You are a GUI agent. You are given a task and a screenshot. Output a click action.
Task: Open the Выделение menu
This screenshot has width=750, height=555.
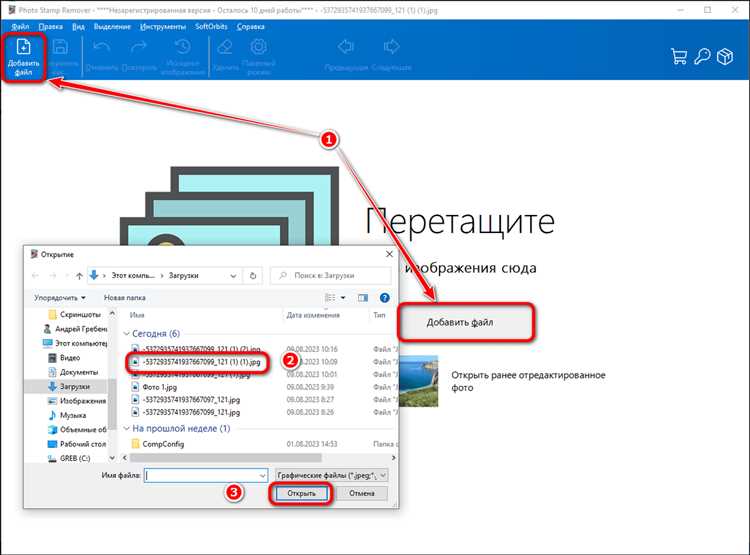pos(112,27)
